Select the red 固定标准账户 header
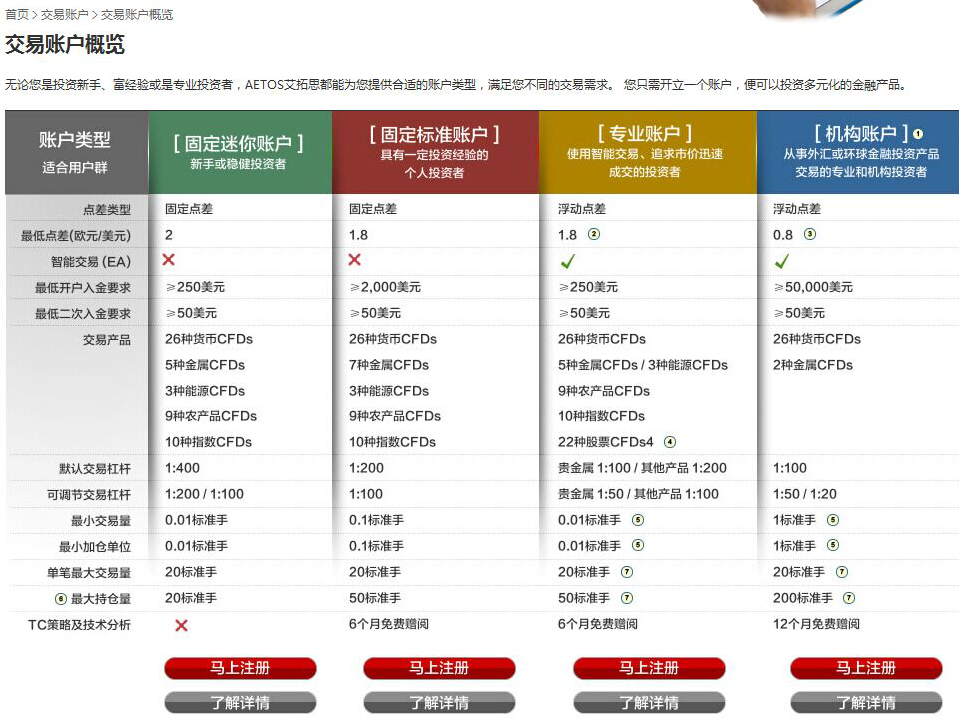The image size is (959, 725). [435, 152]
